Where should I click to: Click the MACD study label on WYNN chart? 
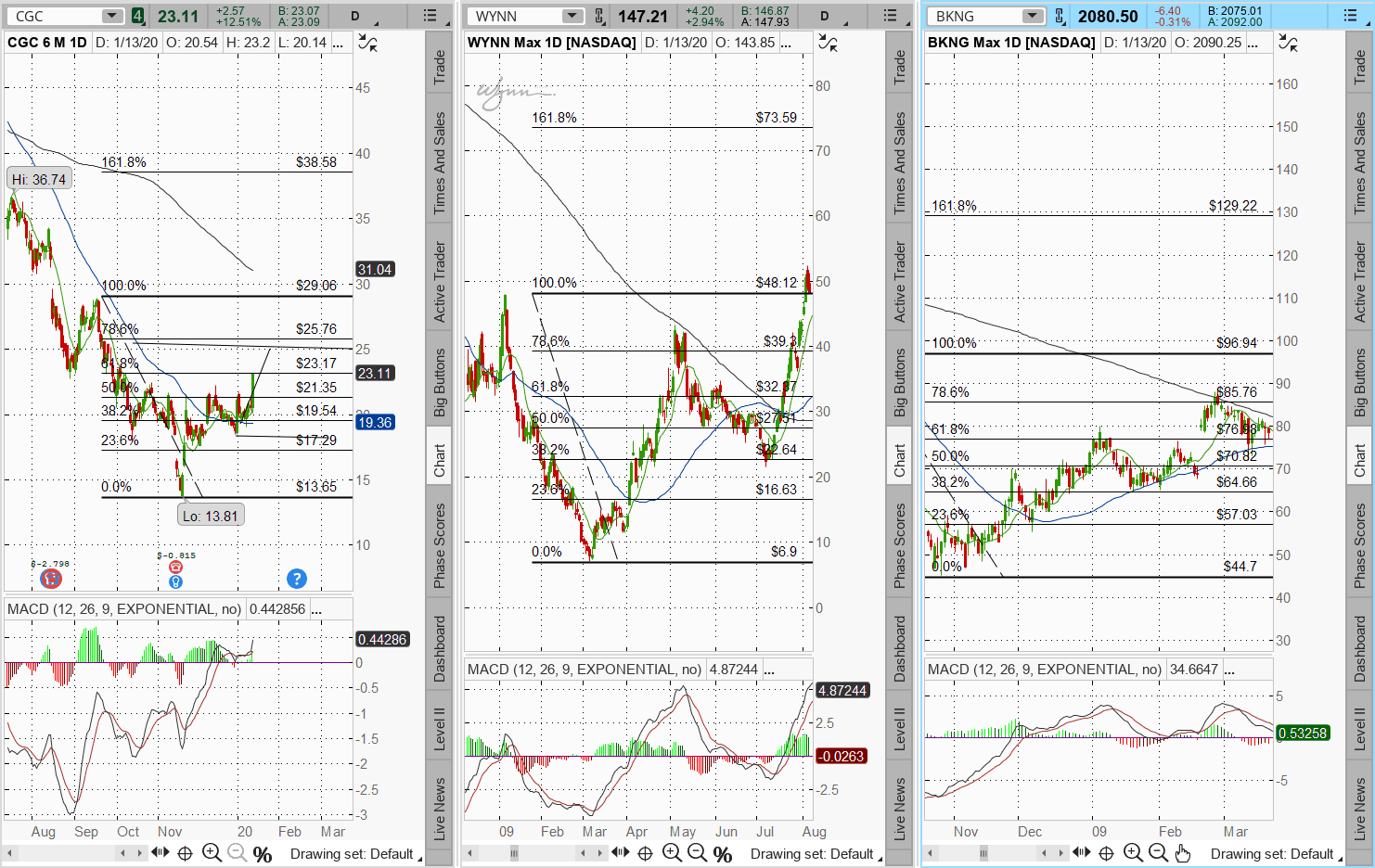pos(585,669)
